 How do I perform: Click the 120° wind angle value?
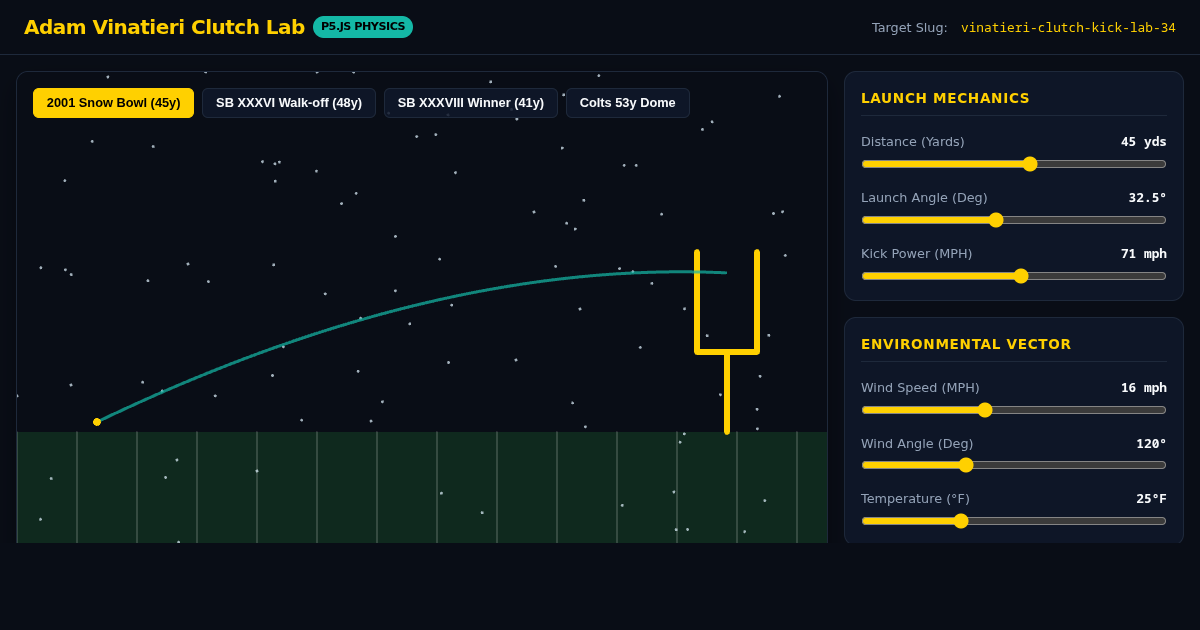click(1151, 444)
